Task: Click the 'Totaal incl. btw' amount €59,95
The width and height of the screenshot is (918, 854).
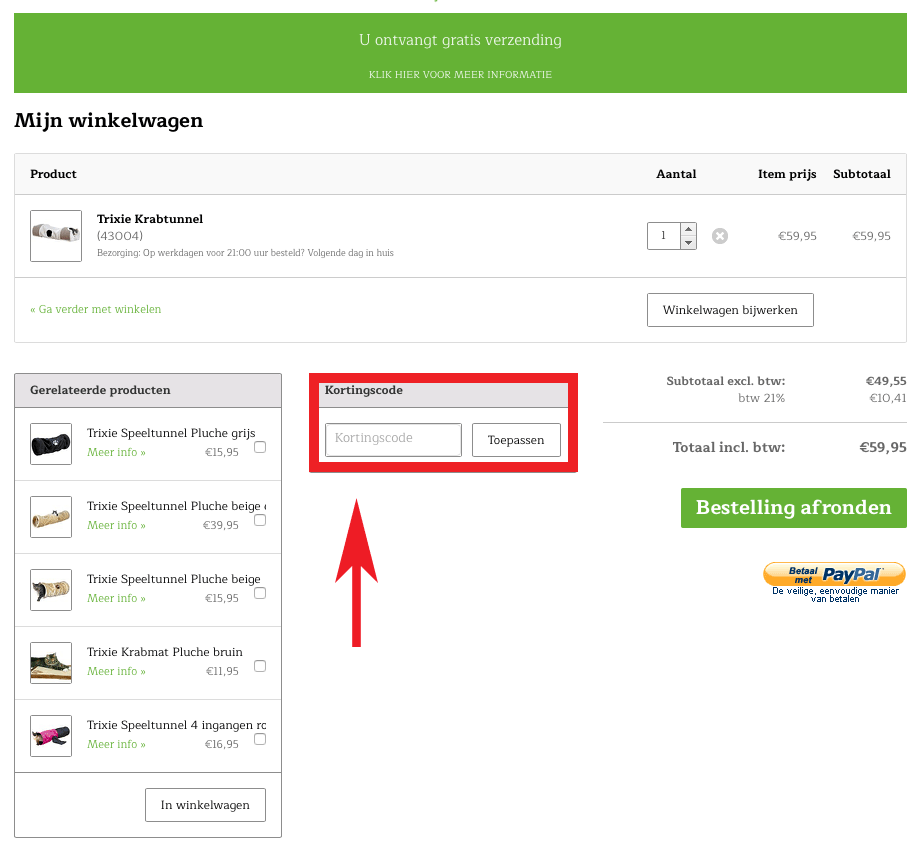Action: pyautogui.click(x=882, y=448)
